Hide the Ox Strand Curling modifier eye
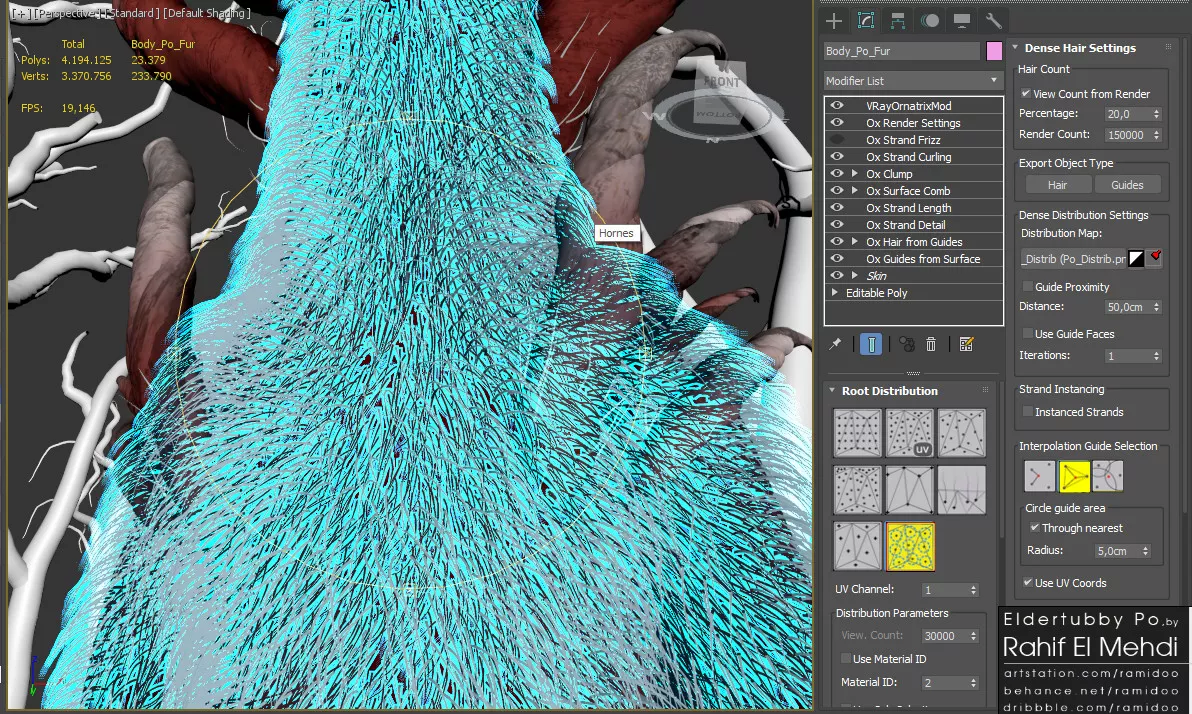 click(x=837, y=157)
